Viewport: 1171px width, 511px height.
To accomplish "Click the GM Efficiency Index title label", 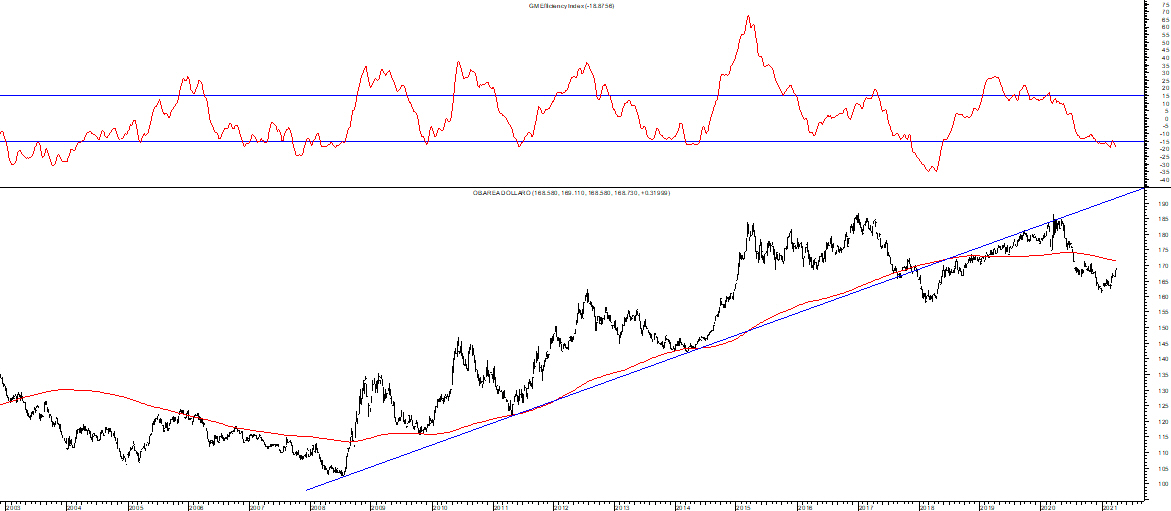I will (571, 6).
